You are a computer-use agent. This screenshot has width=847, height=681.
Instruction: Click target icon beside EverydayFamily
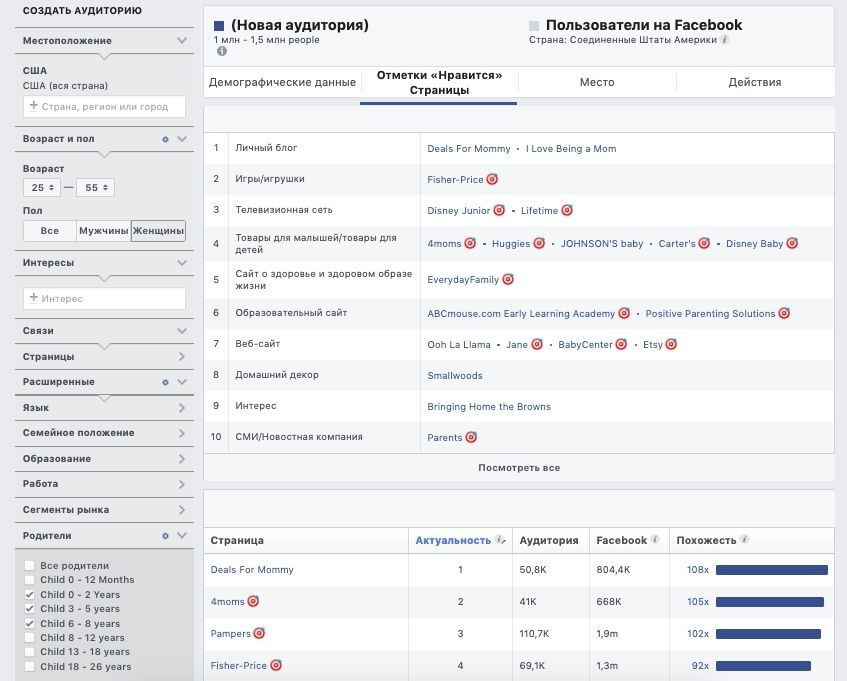[508, 279]
